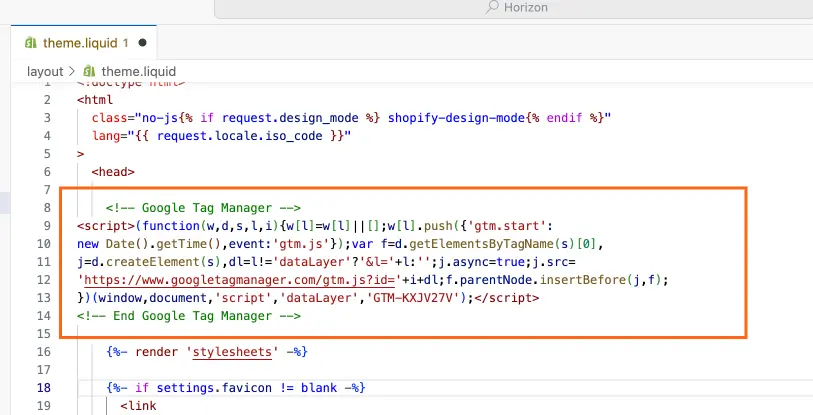Click 'shopify-design-mode' in class attribute

[456, 118]
